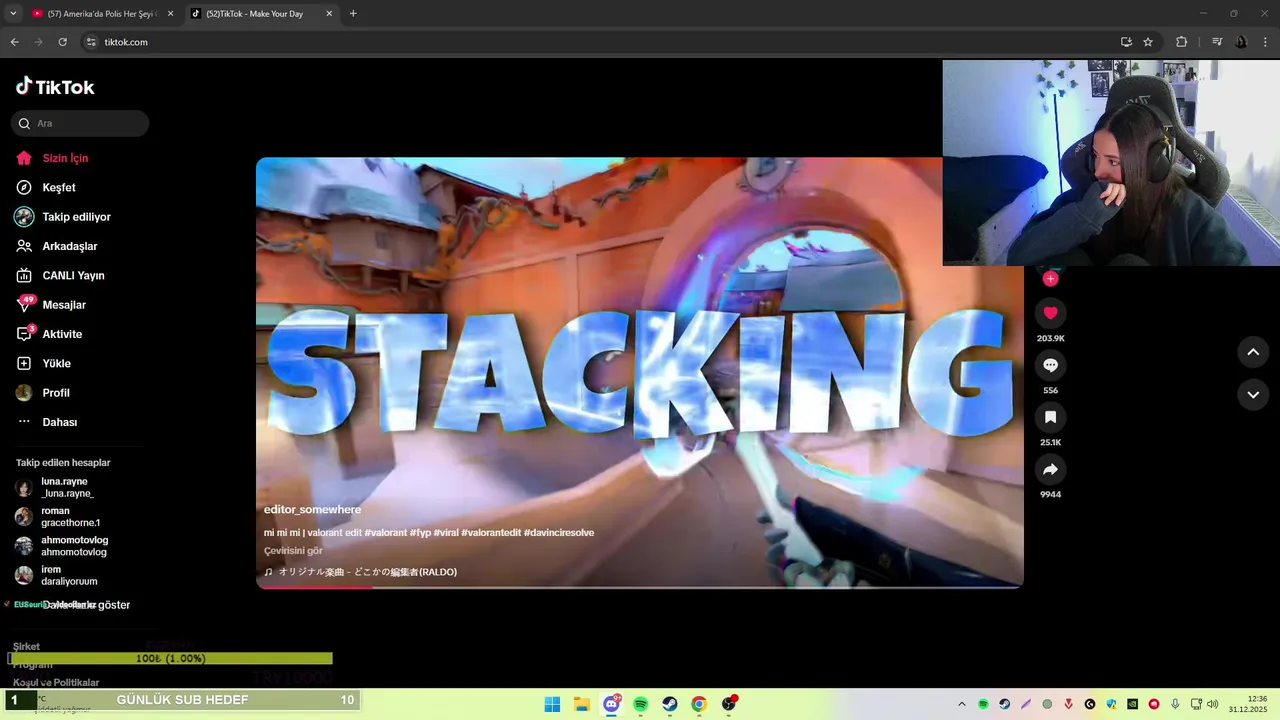
Task: Click the Yükle upload plus icon
Action: [24, 363]
